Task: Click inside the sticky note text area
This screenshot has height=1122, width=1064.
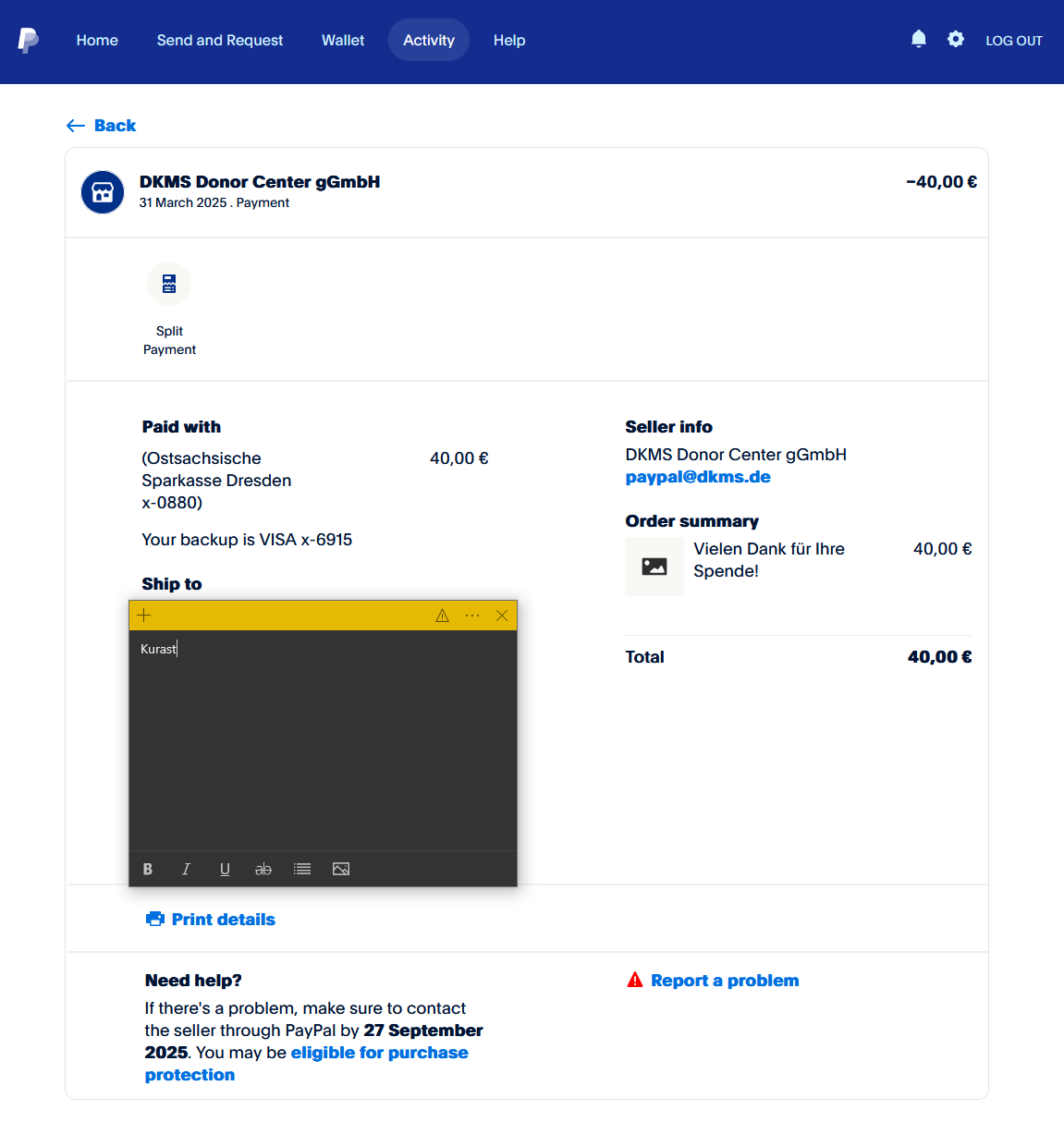Action: (x=323, y=739)
